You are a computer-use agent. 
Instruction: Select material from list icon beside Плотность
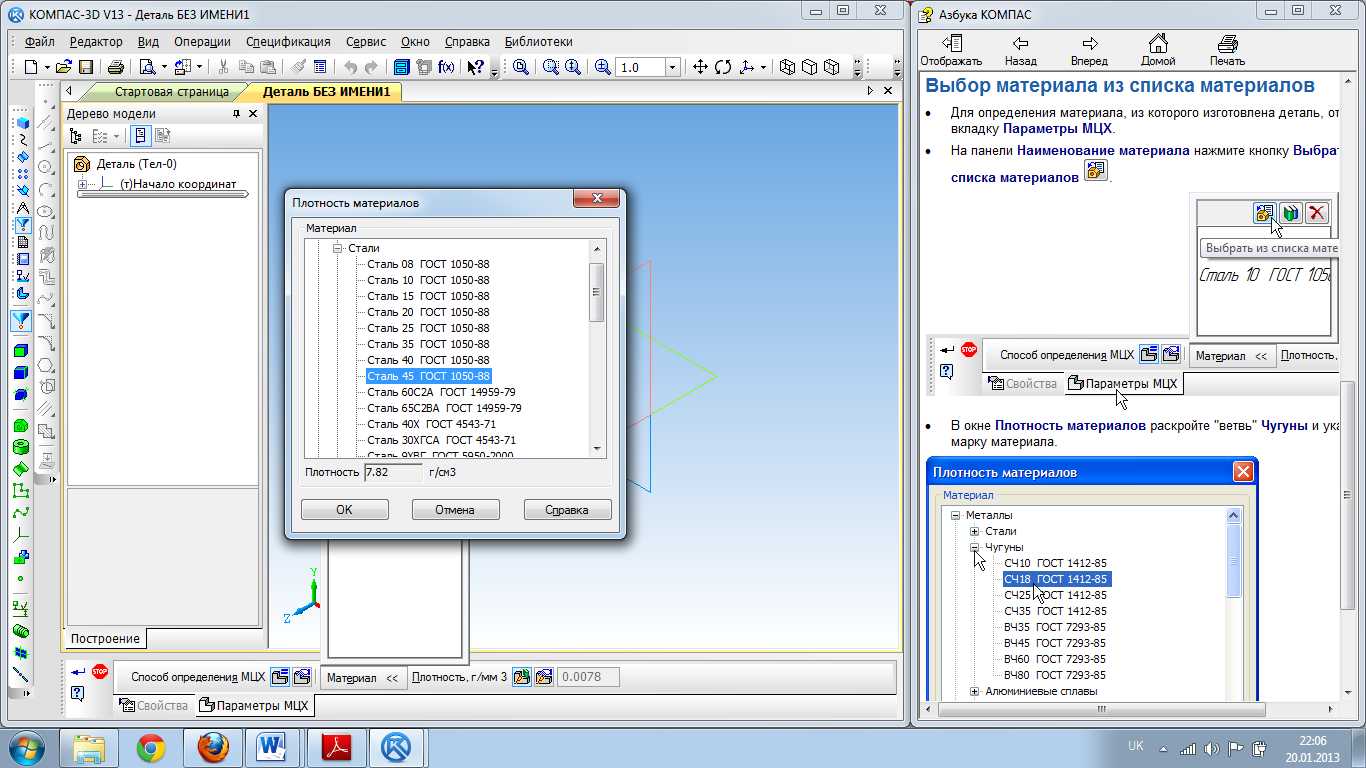(x=521, y=677)
